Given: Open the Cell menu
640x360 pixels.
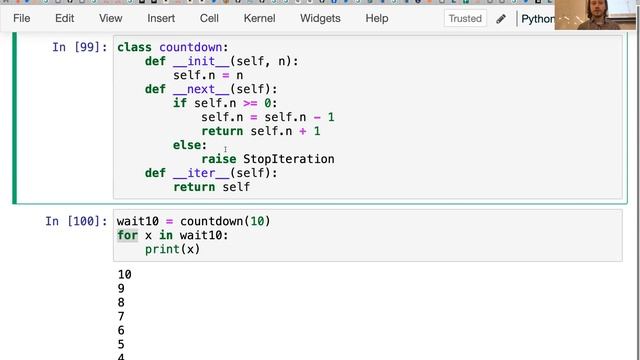Looking at the screenshot, I should tap(209, 18).
